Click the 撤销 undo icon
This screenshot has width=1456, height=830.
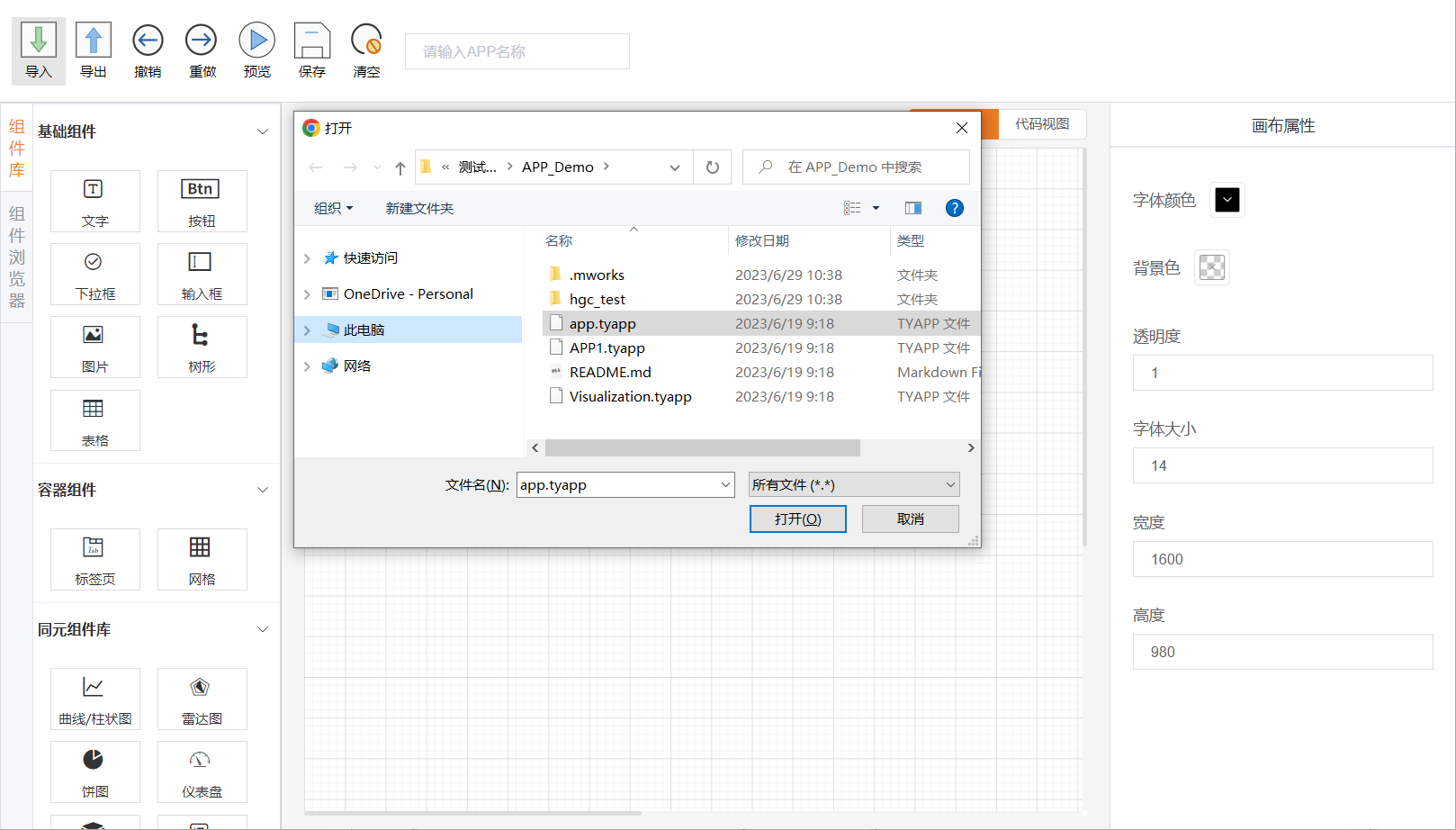pyautogui.click(x=148, y=41)
